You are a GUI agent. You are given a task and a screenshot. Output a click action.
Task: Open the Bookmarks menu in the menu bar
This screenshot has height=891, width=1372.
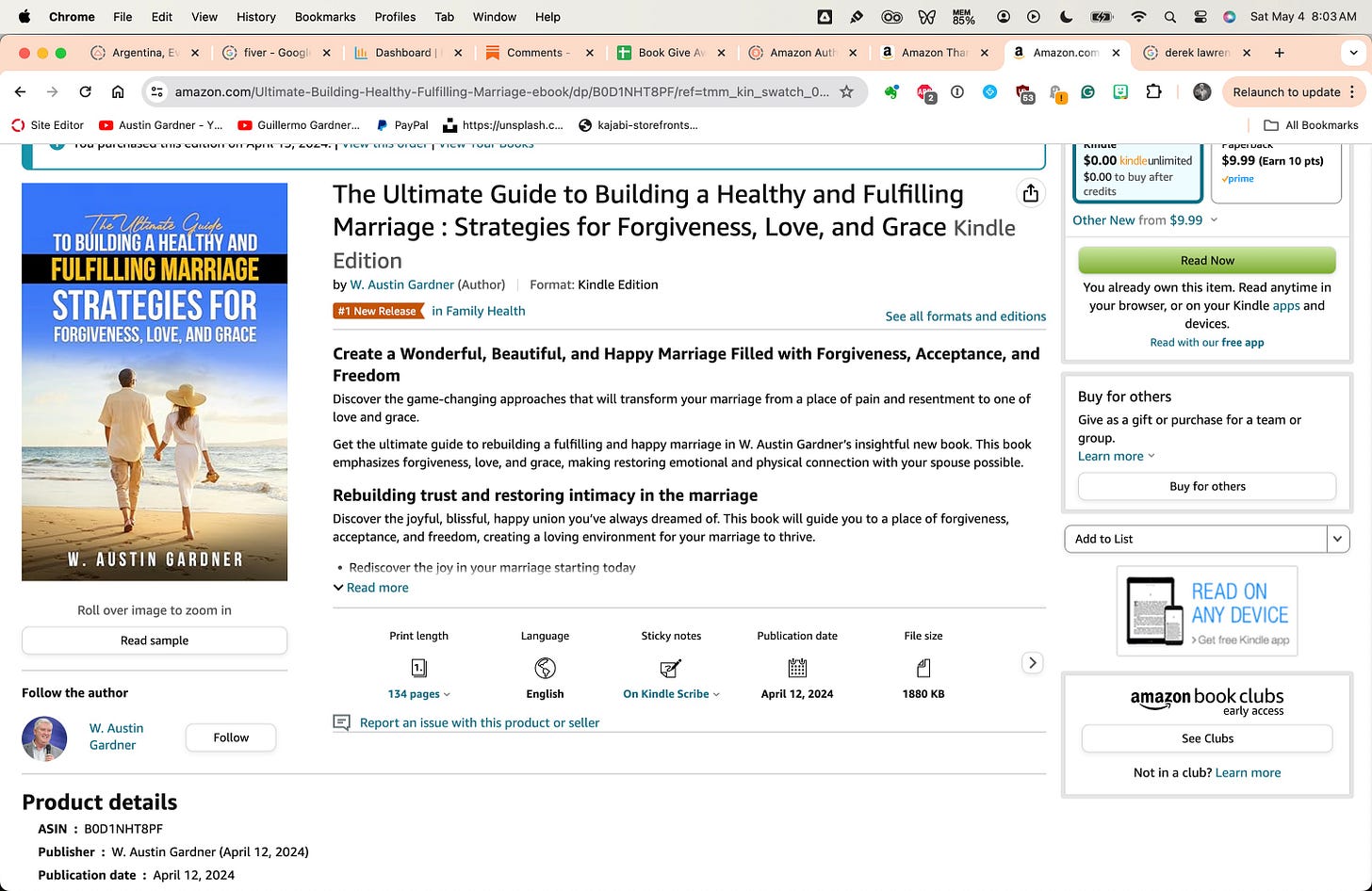point(325,16)
